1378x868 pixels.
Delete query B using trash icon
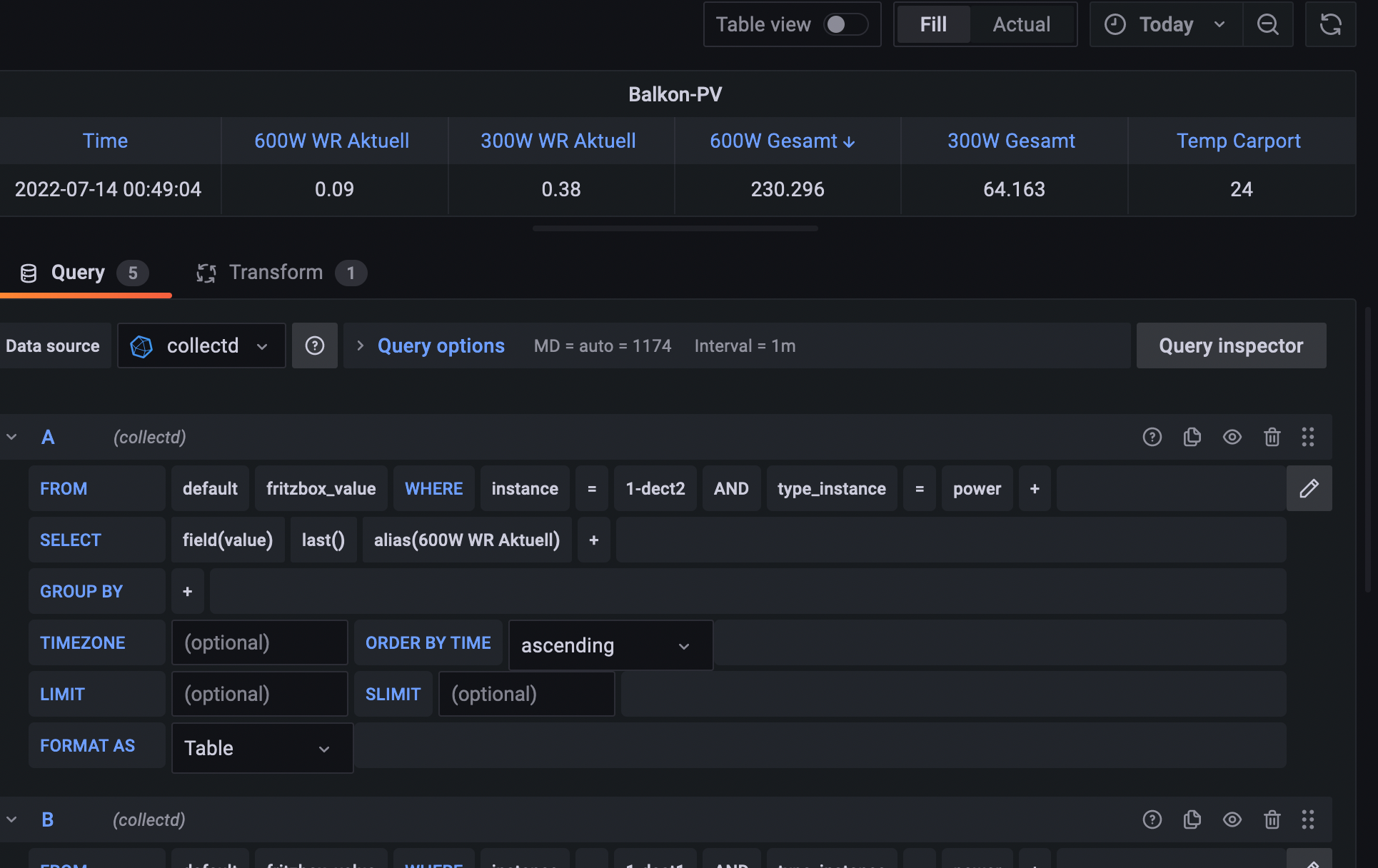[x=1272, y=819]
